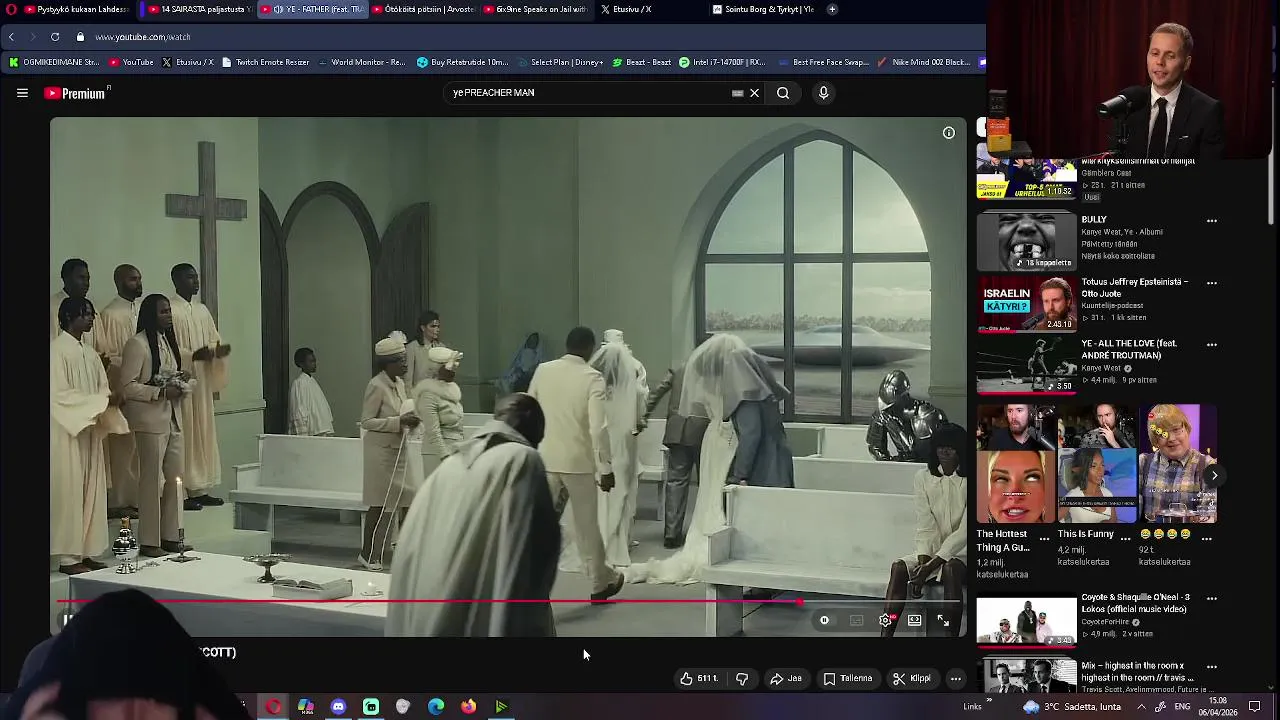
Task: Clear the YouTube search text
Action: (754, 93)
